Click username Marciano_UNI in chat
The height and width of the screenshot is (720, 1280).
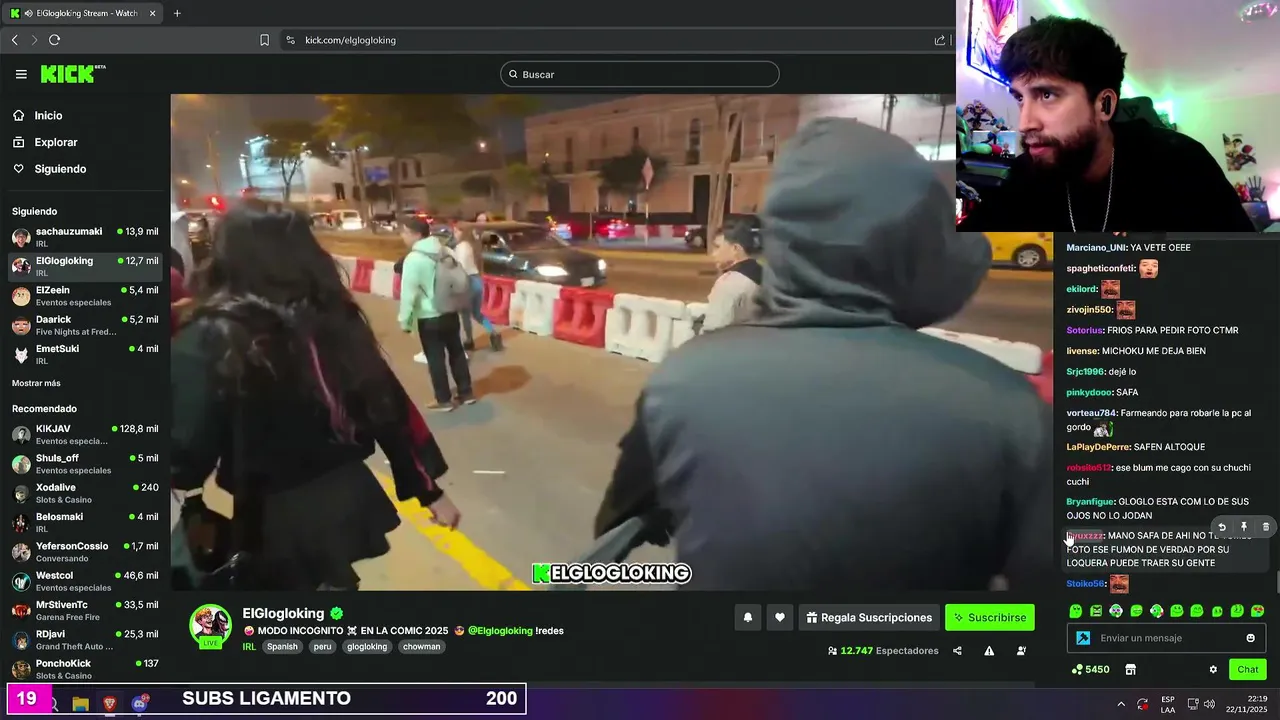click(x=1096, y=248)
